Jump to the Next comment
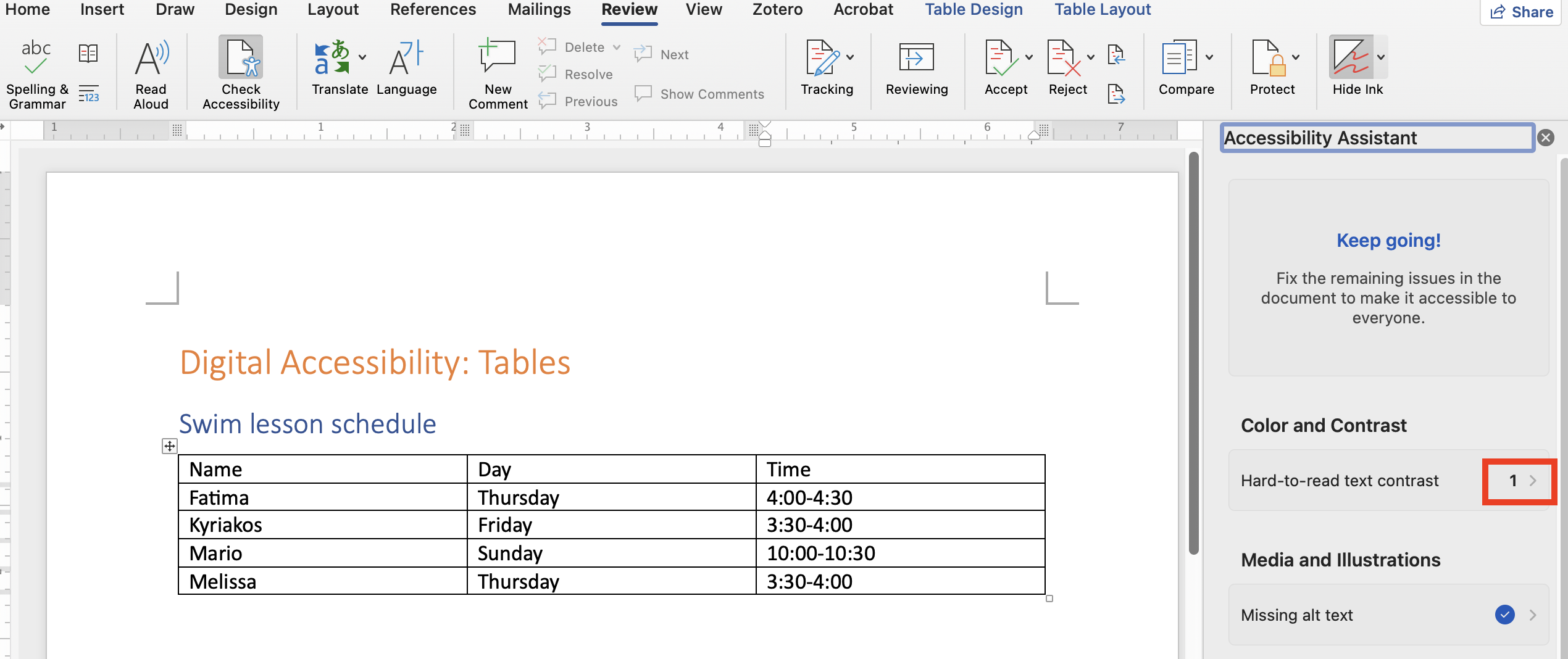Image resolution: width=1568 pixels, height=659 pixels. coord(661,54)
